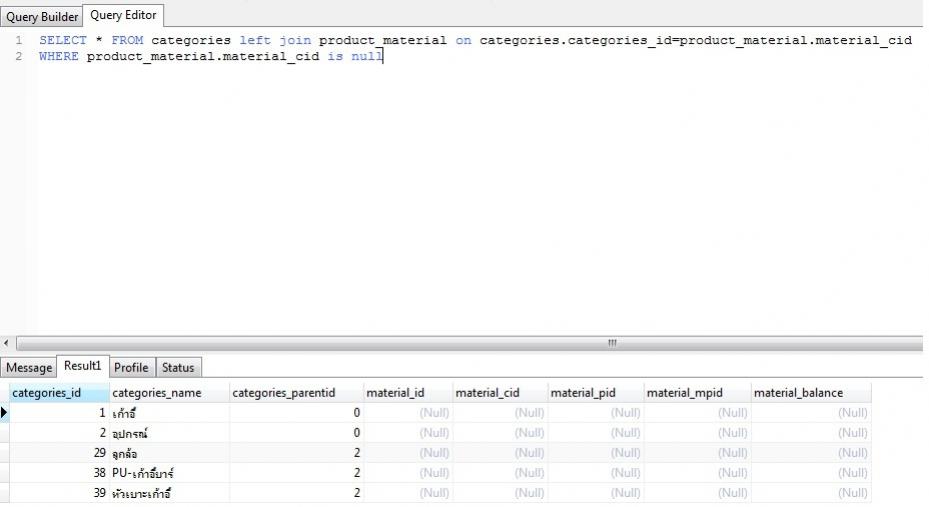Select the PU- categories_name cell in row 38
The width and height of the screenshot is (929, 507).
click(x=168, y=473)
